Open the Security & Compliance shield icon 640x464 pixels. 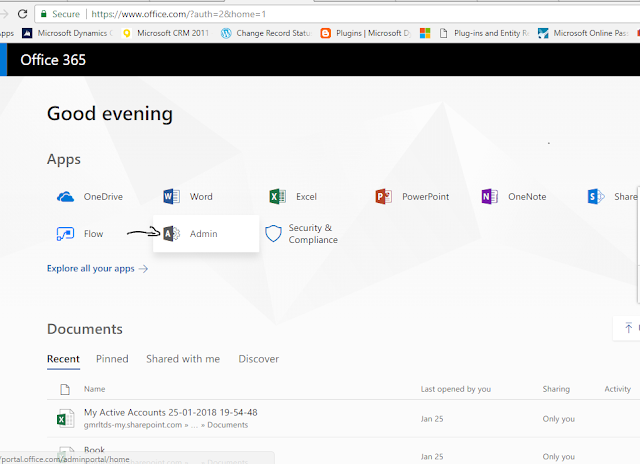click(273, 233)
